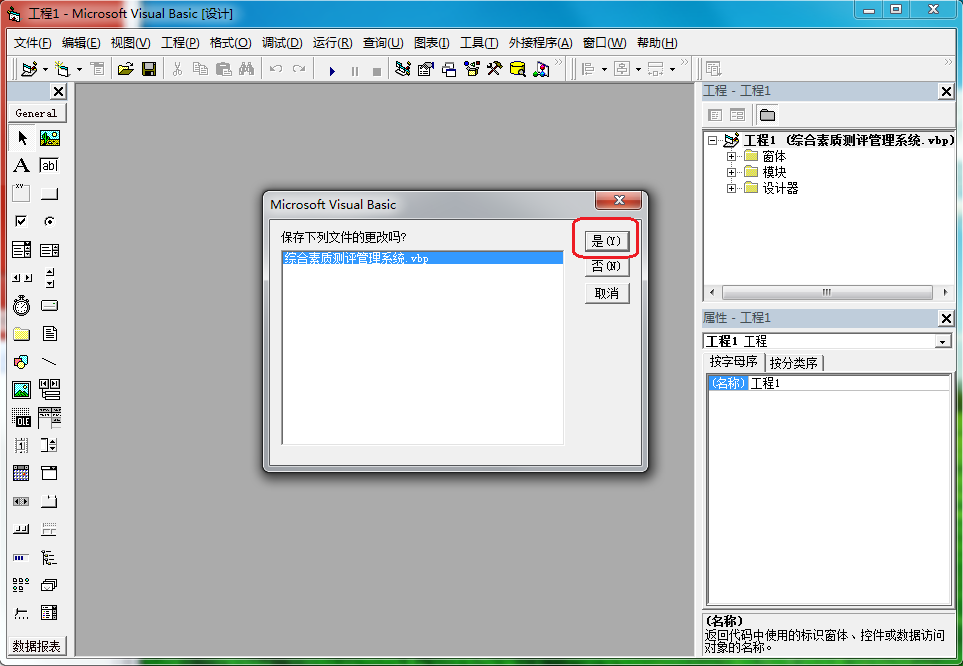This screenshot has width=963, height=666.
Task: Close the 属性 - 工程1 panel
Action: [946, 318]
